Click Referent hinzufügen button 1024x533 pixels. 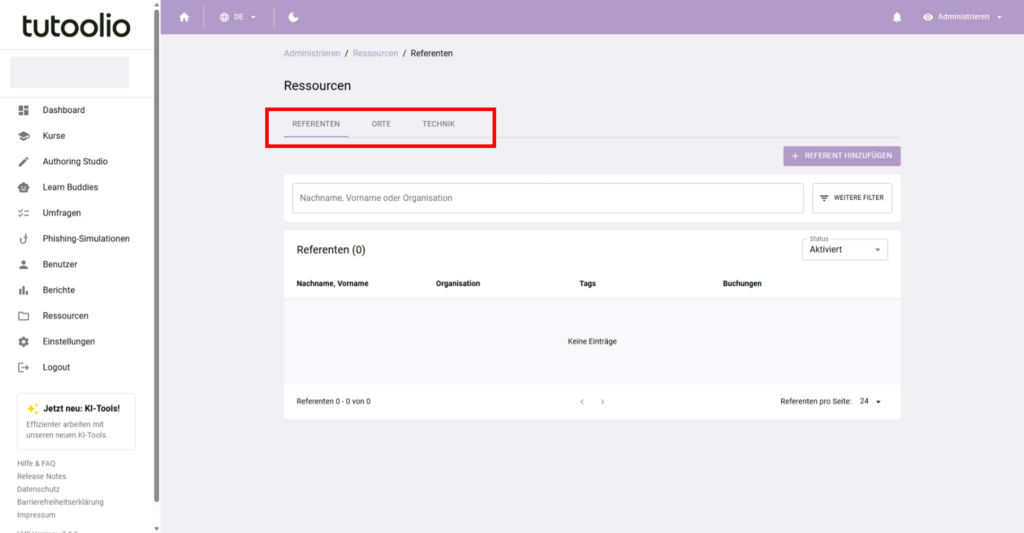click(842, 156)
